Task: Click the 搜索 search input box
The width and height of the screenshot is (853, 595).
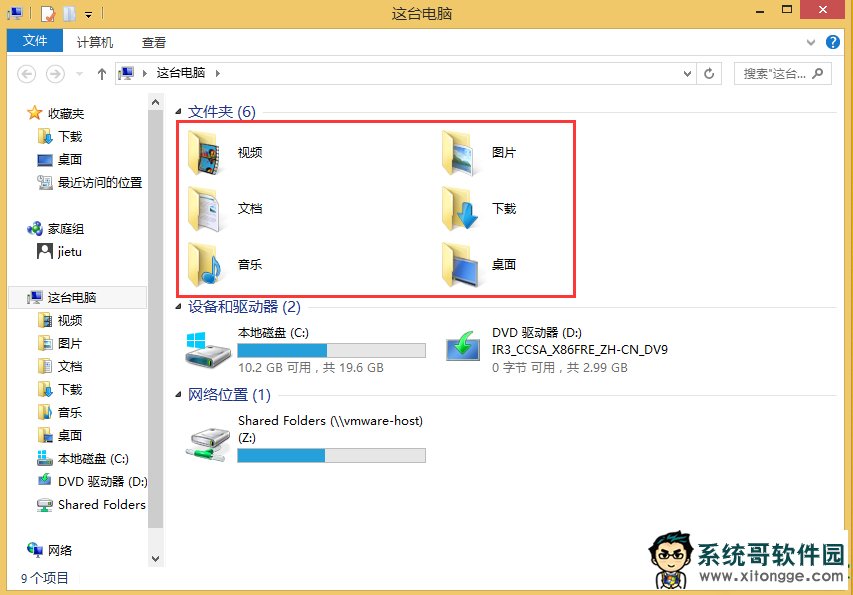Action: [x=782, y=73]
